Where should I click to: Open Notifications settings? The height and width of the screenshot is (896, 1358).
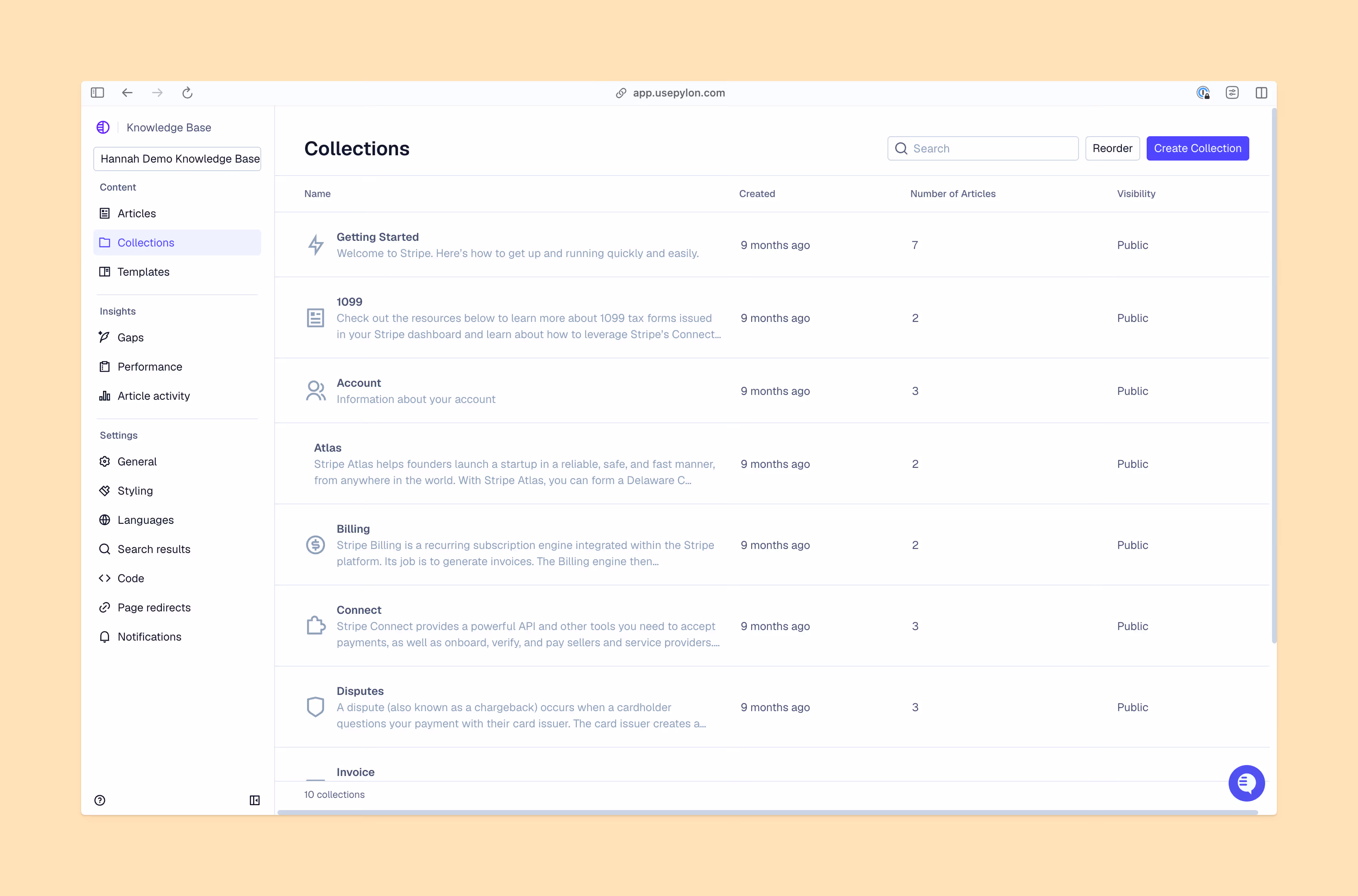177,636
